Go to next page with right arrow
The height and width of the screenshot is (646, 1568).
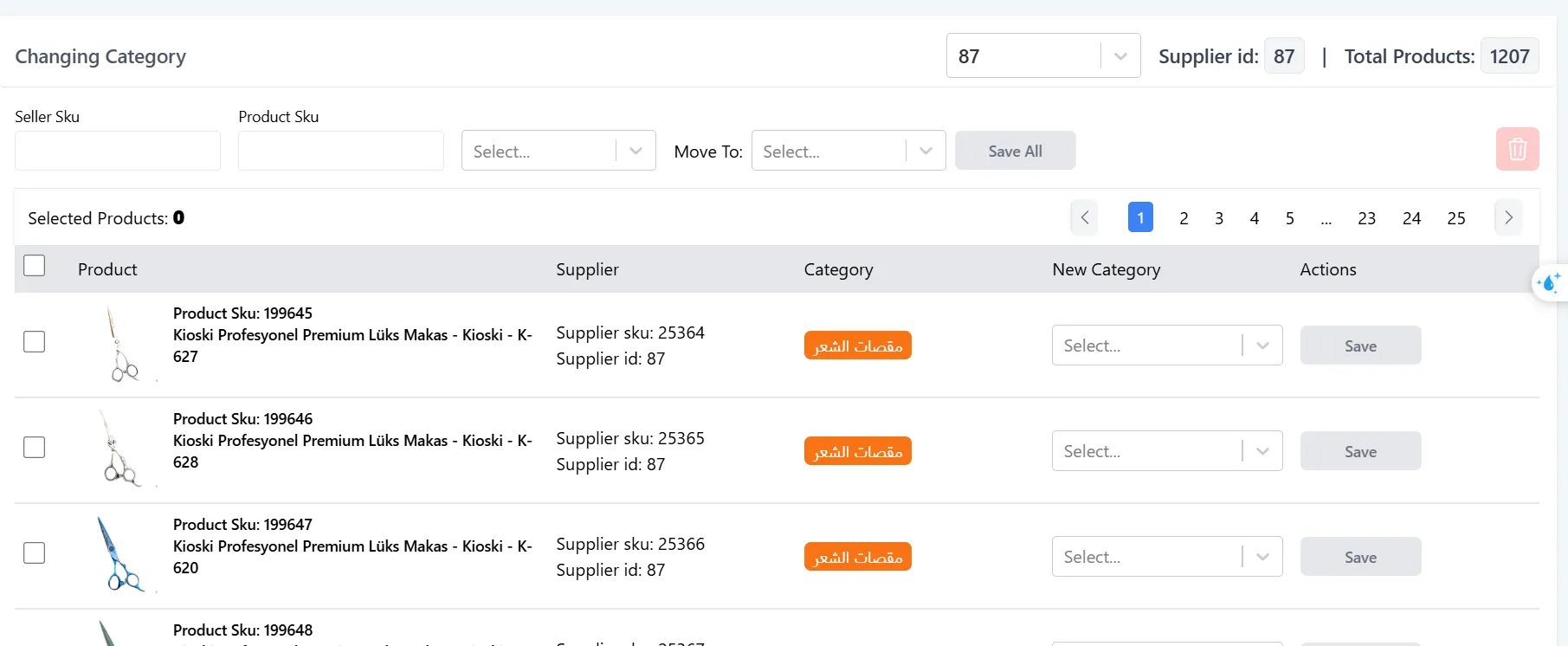[1508, 218]
